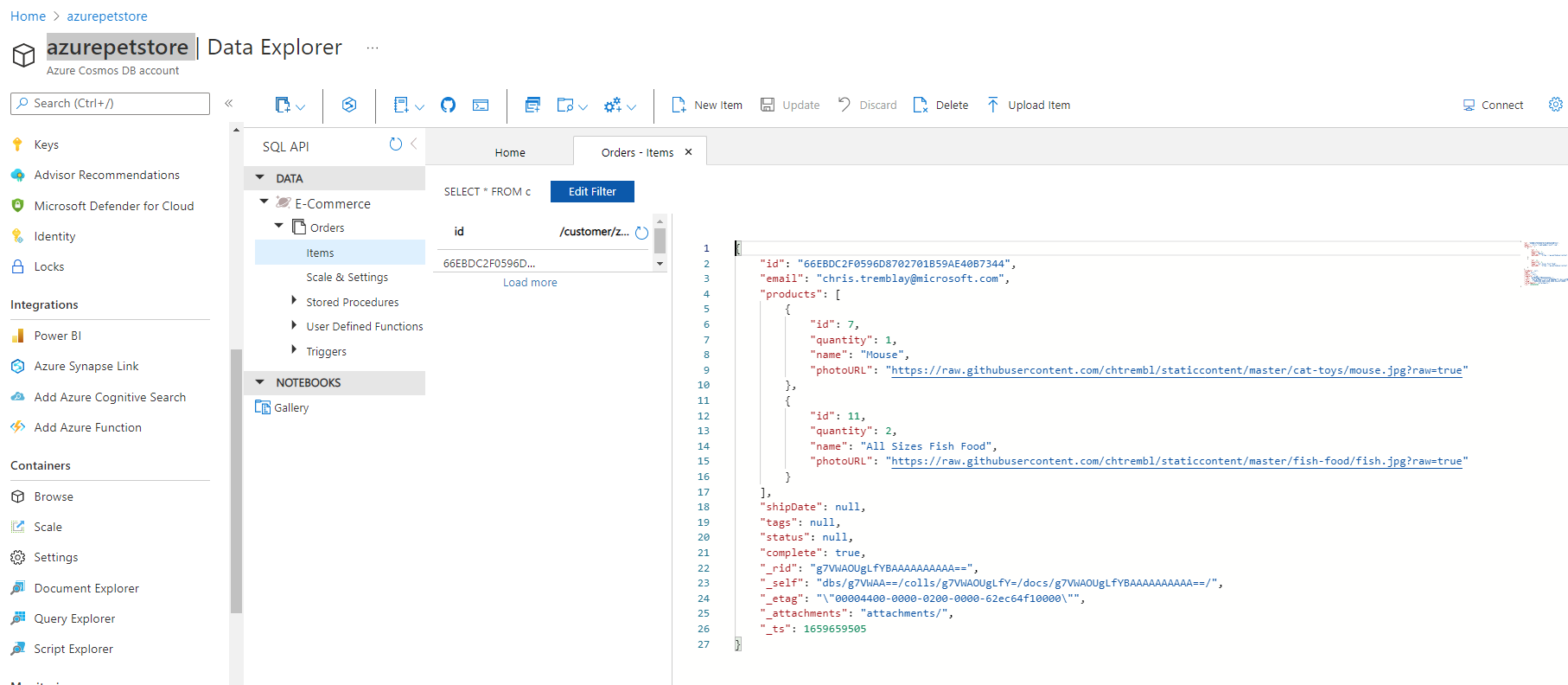Screen dimensions: 1568x685
Task: Click the Search (Ctrl+/) input field
Action: 110,103
